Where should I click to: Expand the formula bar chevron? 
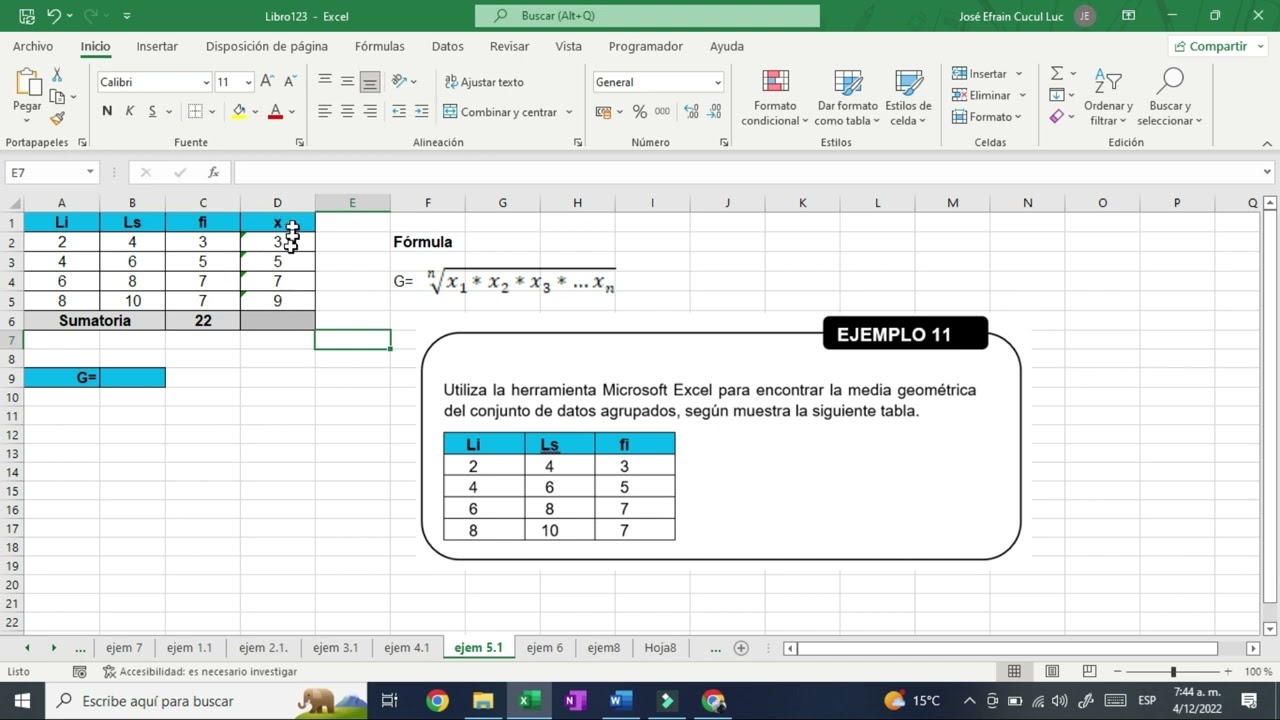1268,172
